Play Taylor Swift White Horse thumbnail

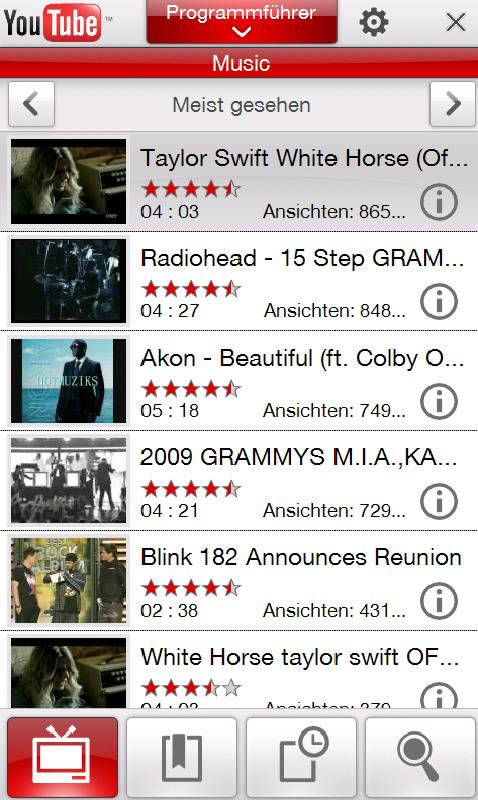[x=68, y=181]
